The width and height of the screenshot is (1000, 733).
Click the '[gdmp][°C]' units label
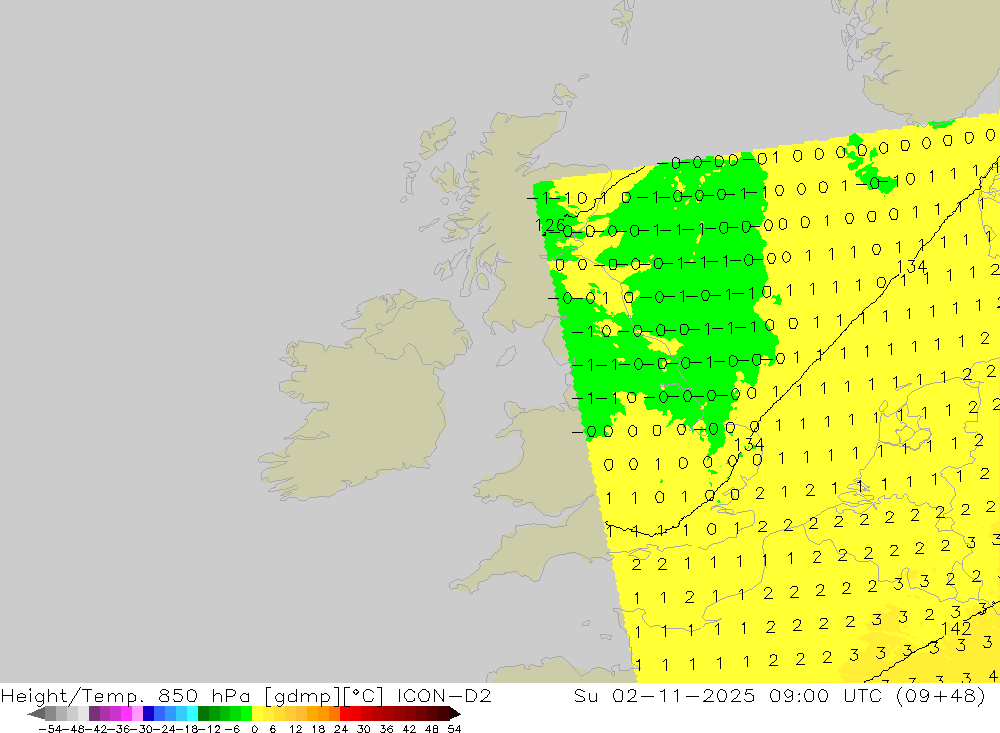click(324, 695)
